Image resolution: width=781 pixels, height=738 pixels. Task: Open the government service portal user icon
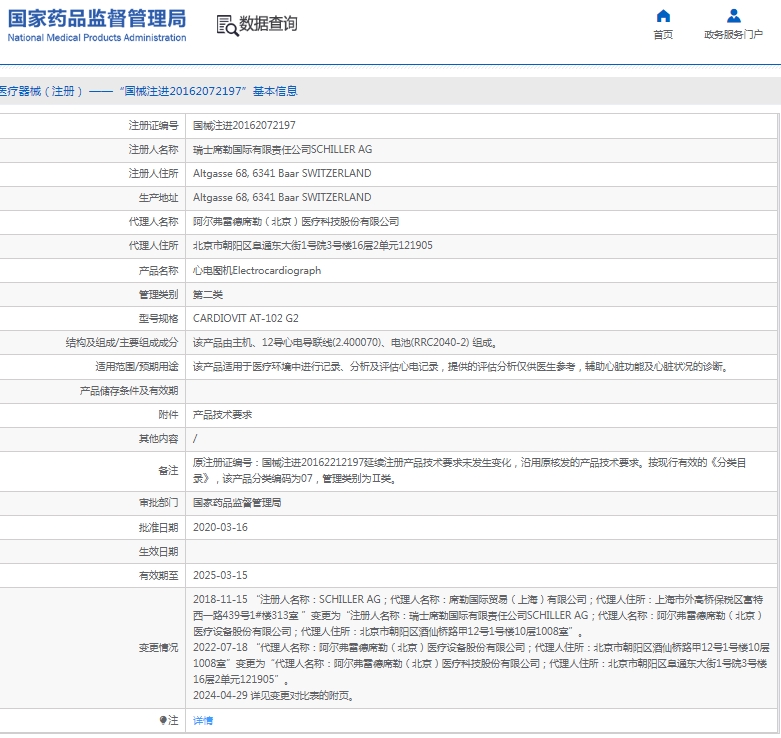tap(733, 16)
